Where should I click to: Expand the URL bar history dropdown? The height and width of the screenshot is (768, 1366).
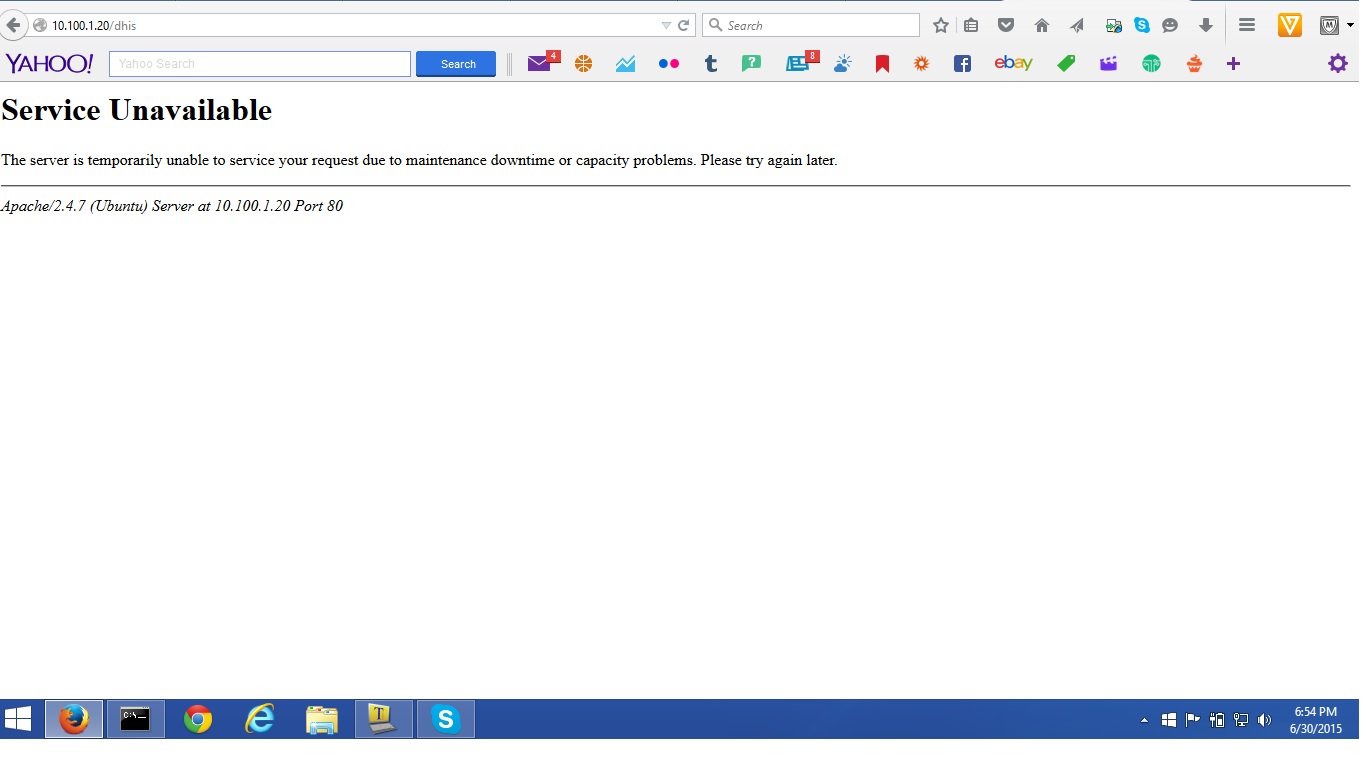coord(666,26)
